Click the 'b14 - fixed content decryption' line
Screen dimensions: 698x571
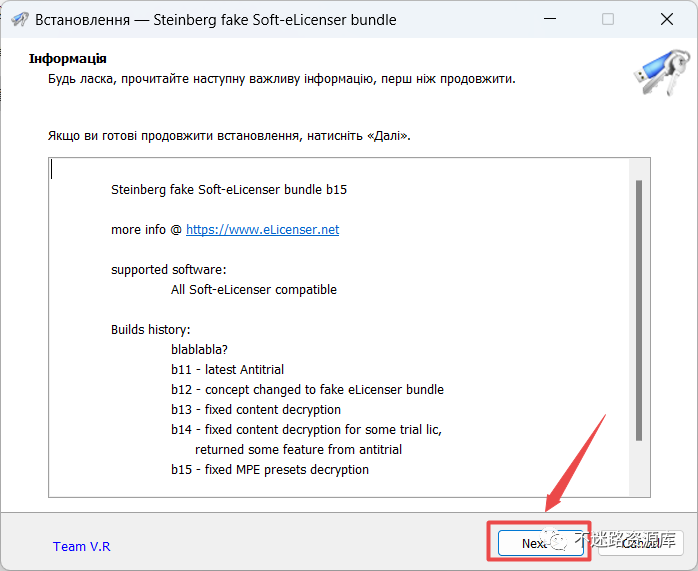coord(306,430)
